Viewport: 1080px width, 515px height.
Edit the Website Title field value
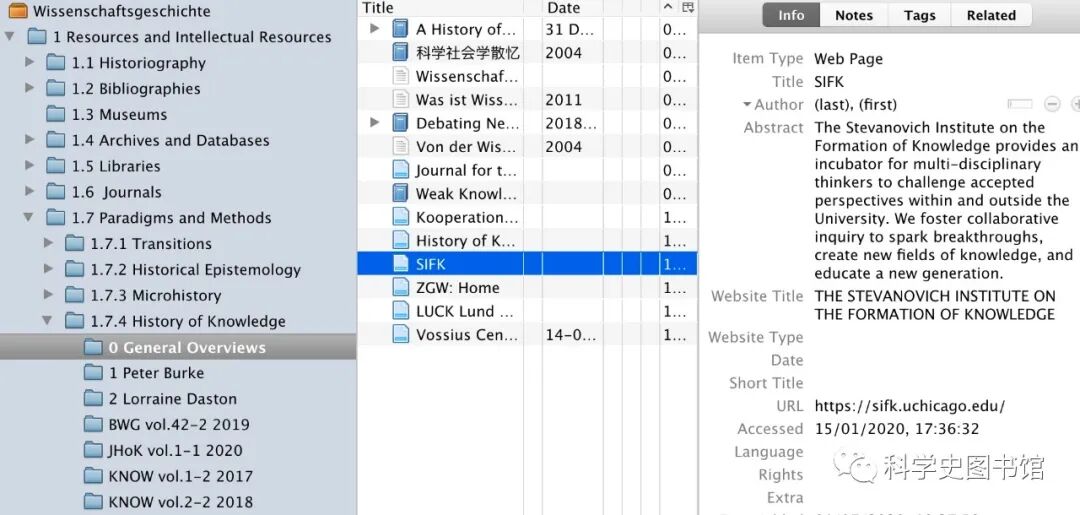pyautogui.click(x=935, y=305)
